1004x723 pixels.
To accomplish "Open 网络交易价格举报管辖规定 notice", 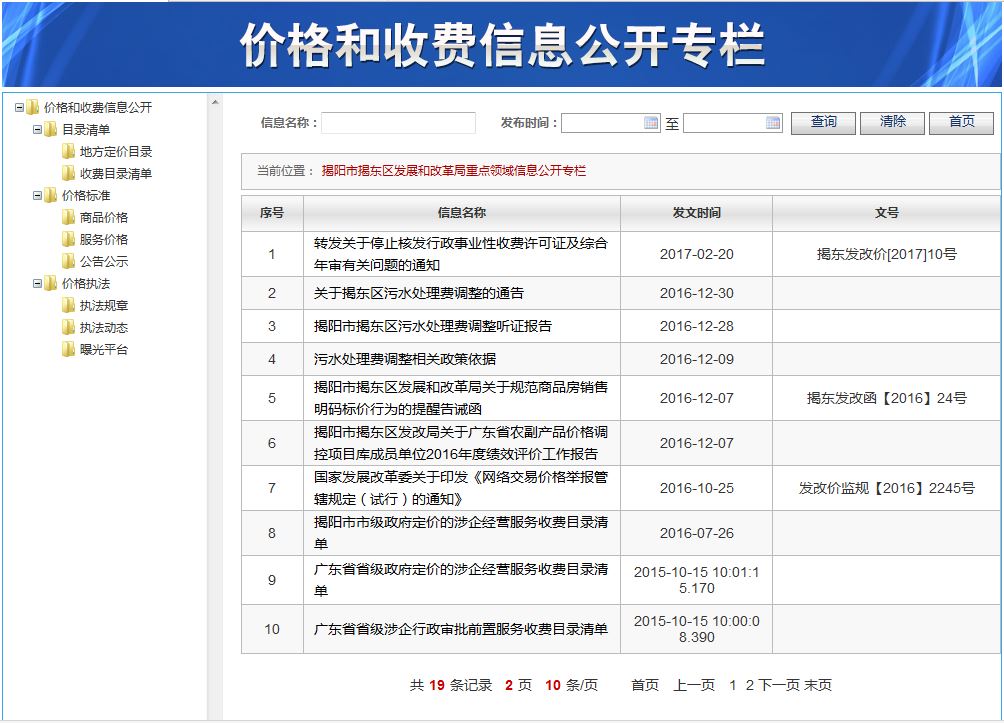I will [460, 488].
